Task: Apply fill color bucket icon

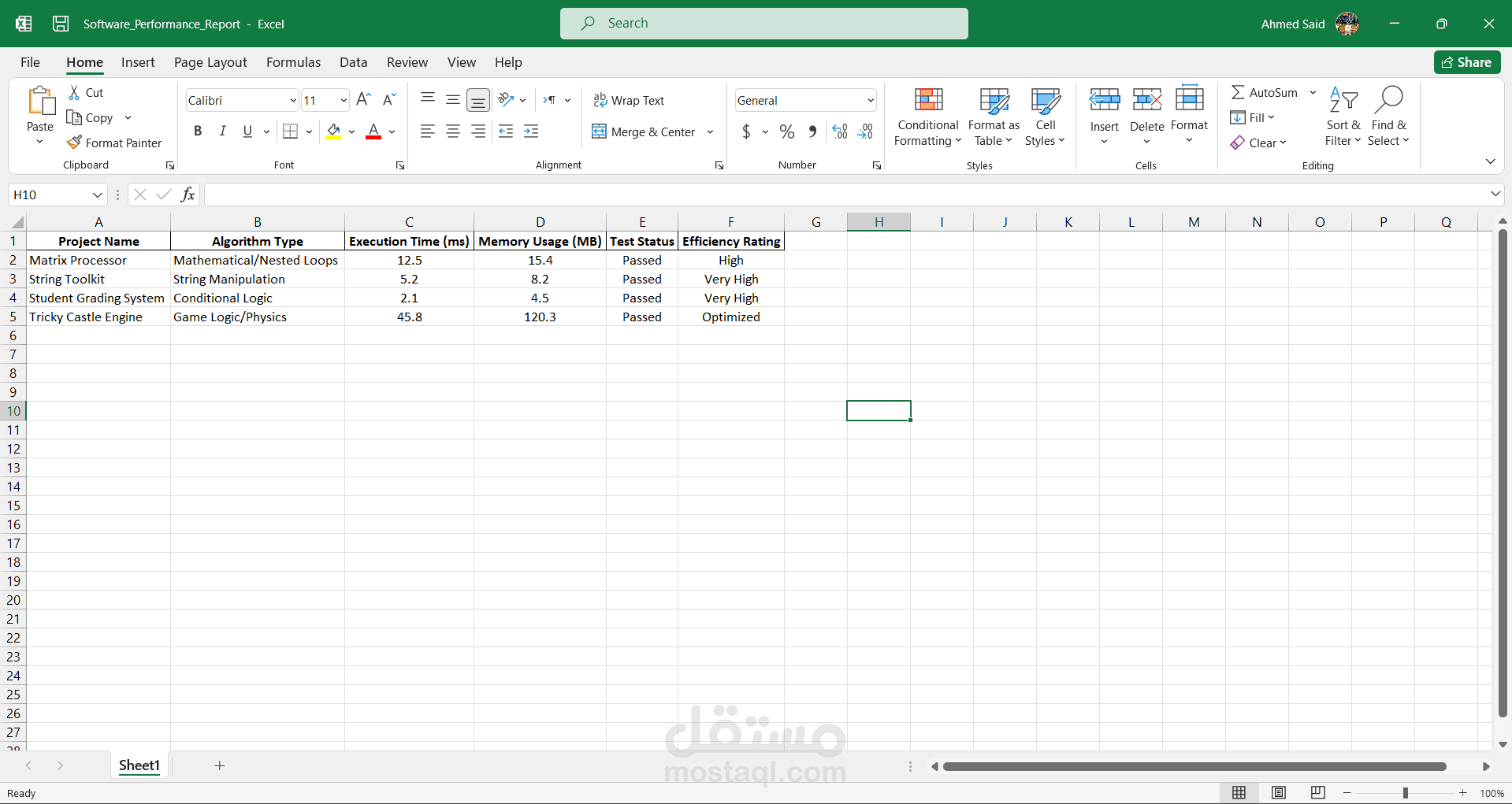Action: [334, 132]
